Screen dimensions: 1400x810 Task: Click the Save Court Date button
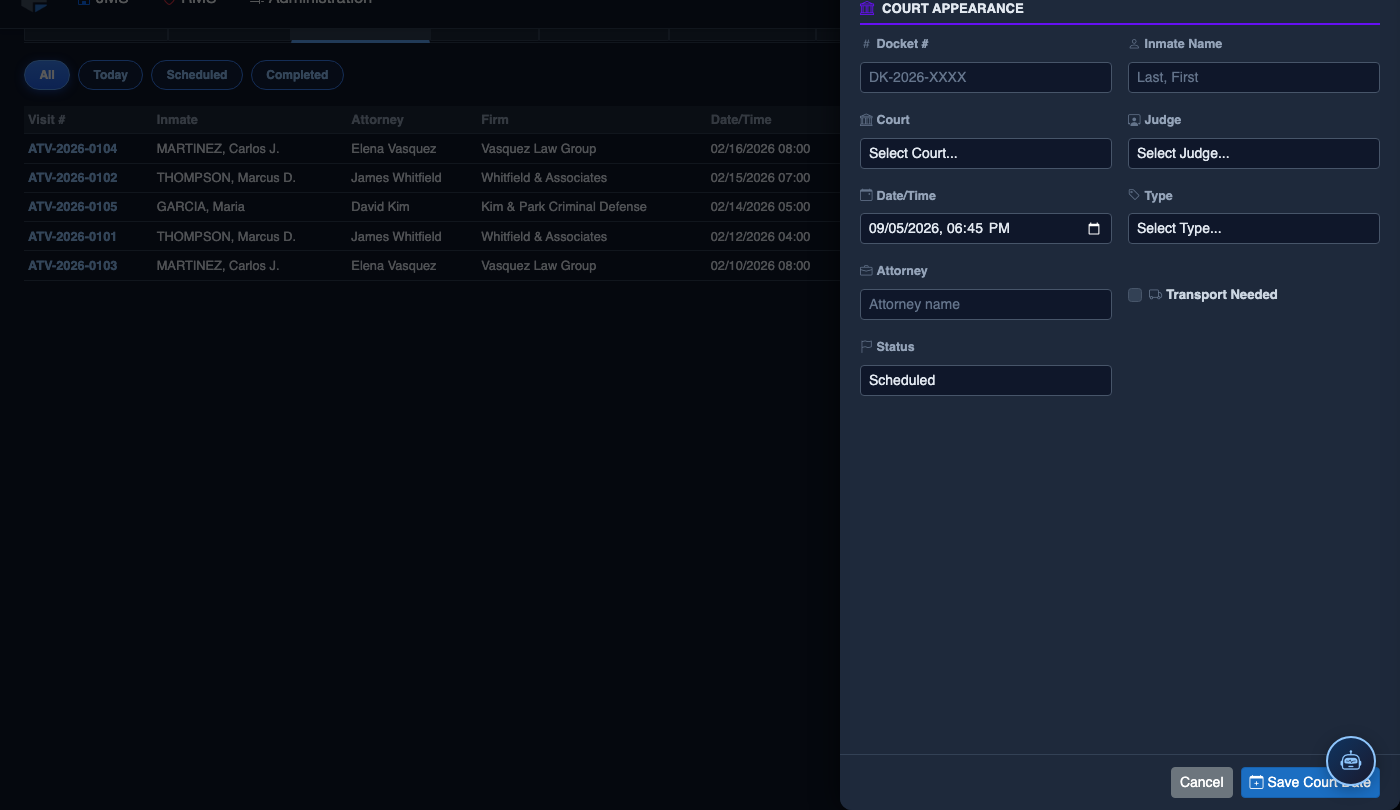[x=1310, y=782]
